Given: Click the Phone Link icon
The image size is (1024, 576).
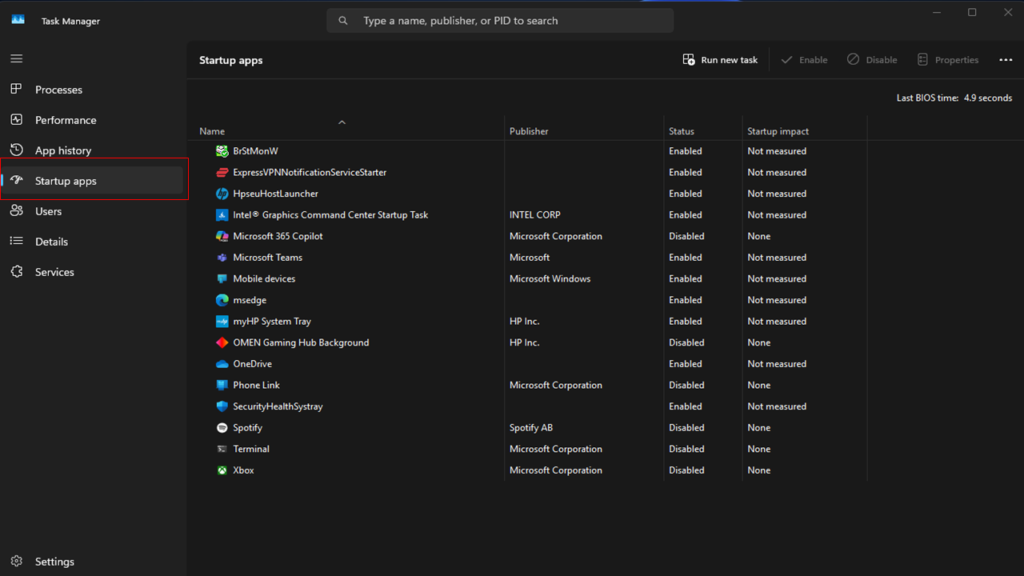Looking at the screenshot, I should point(222,385).
